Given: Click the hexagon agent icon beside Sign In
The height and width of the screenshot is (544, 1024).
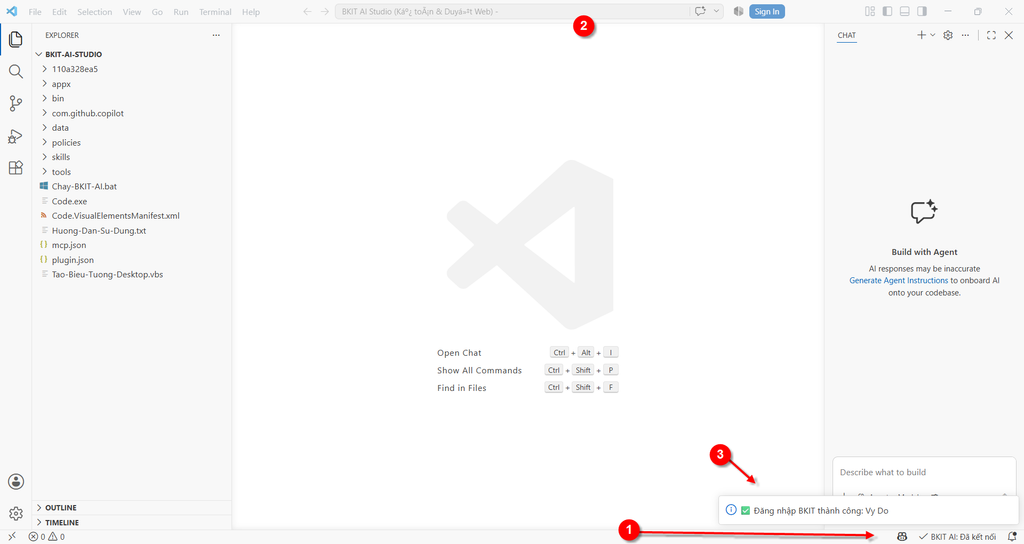Looking at the screenshot, I should click(739, 11).
